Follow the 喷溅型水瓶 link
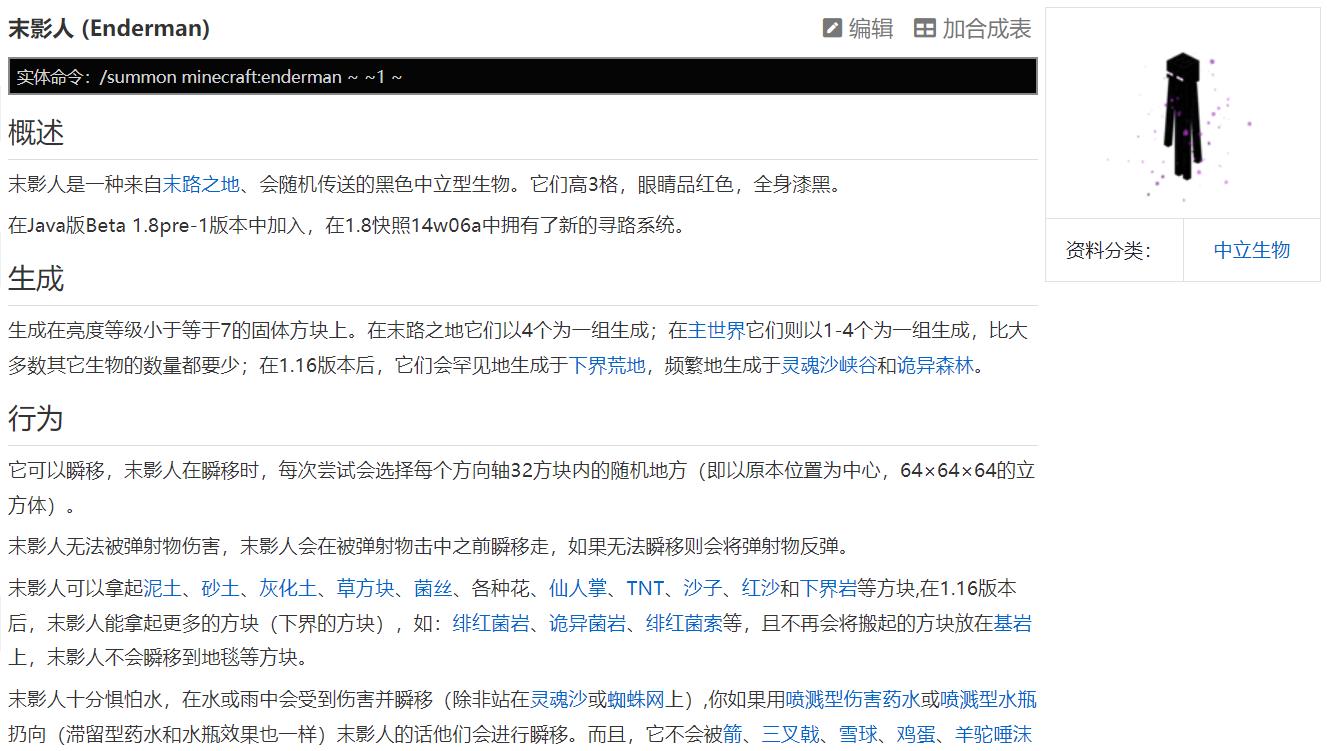 click(x=989, y=699)
